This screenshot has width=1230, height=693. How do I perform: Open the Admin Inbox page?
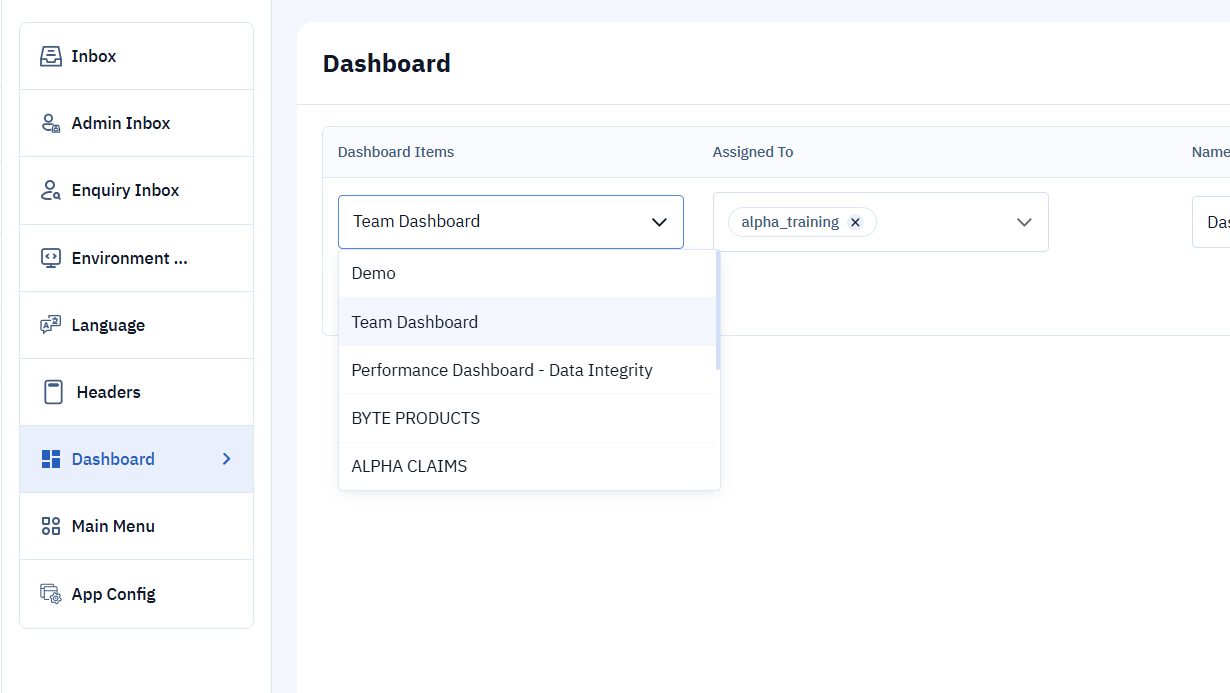point(121,123)
